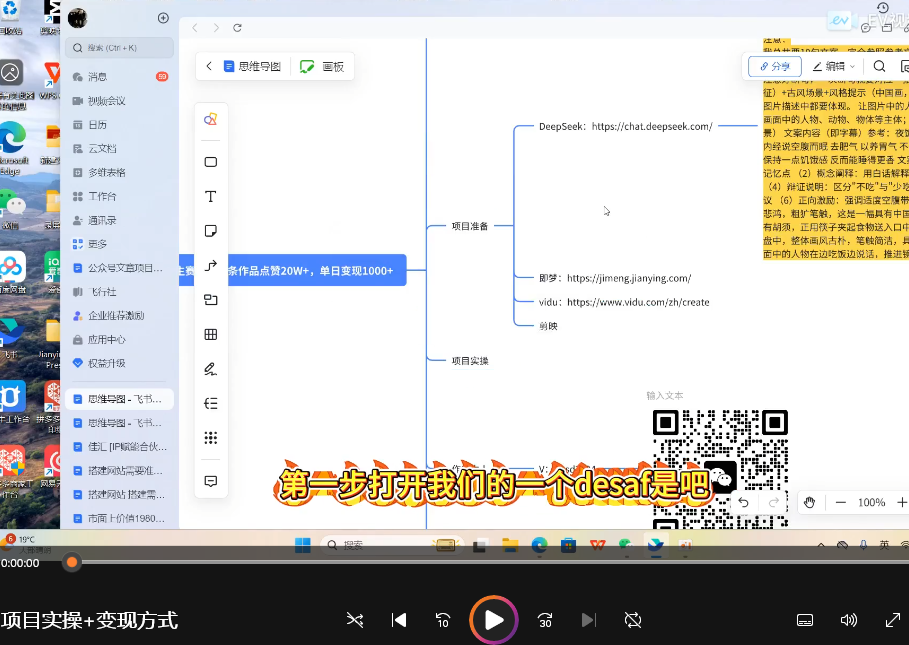Open 工作台 in sidebar

pyautogui.click(x=120, y=196)
